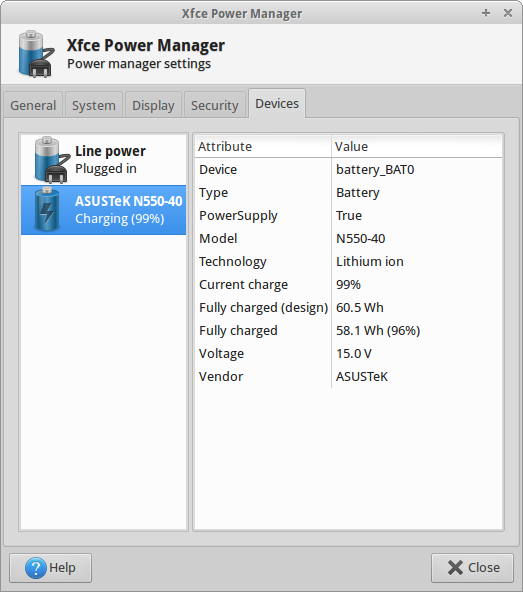Click the blue question mark Help icon

[36, 568]
